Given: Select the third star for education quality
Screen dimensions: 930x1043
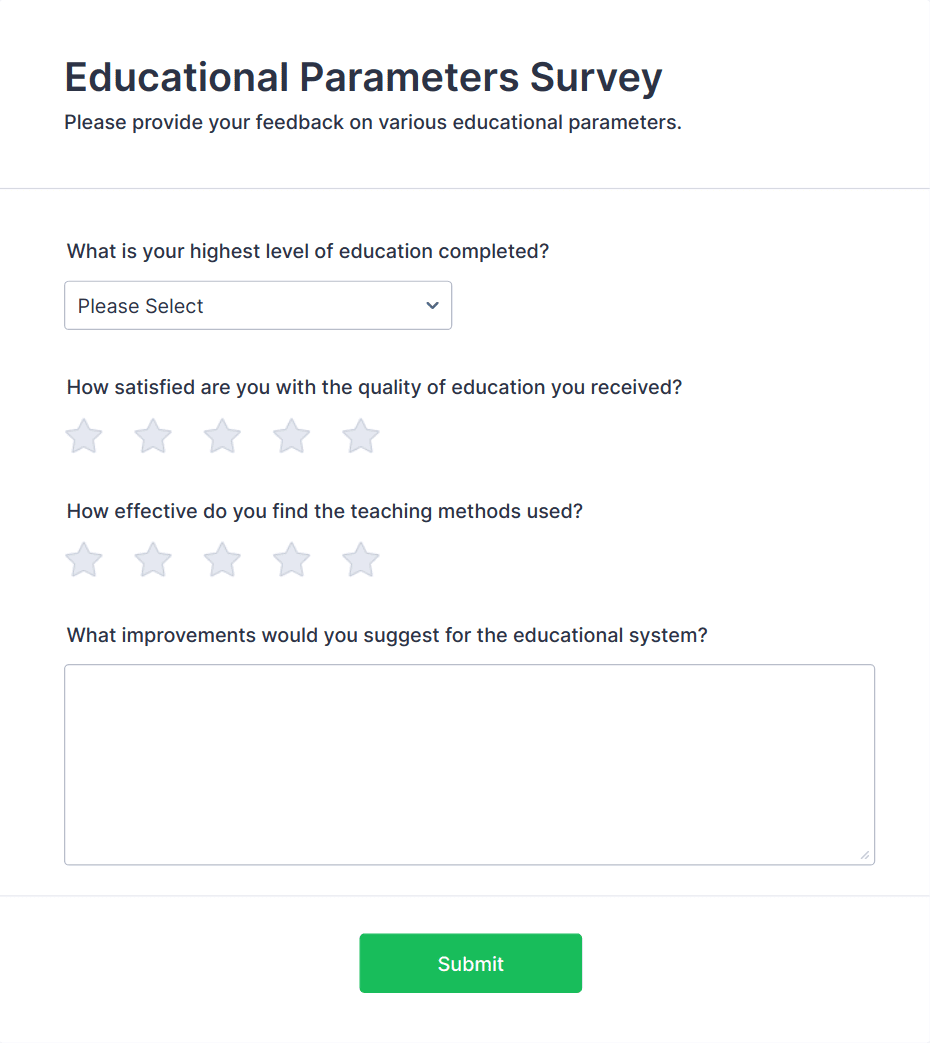Looking at the screenshot, I should 221,436.
